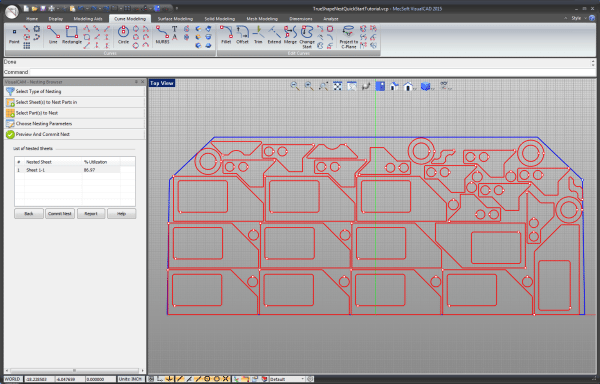Select the Circle tool
Image resolution: width=600 pixels, height=384 pixels.
coord(123,34)
